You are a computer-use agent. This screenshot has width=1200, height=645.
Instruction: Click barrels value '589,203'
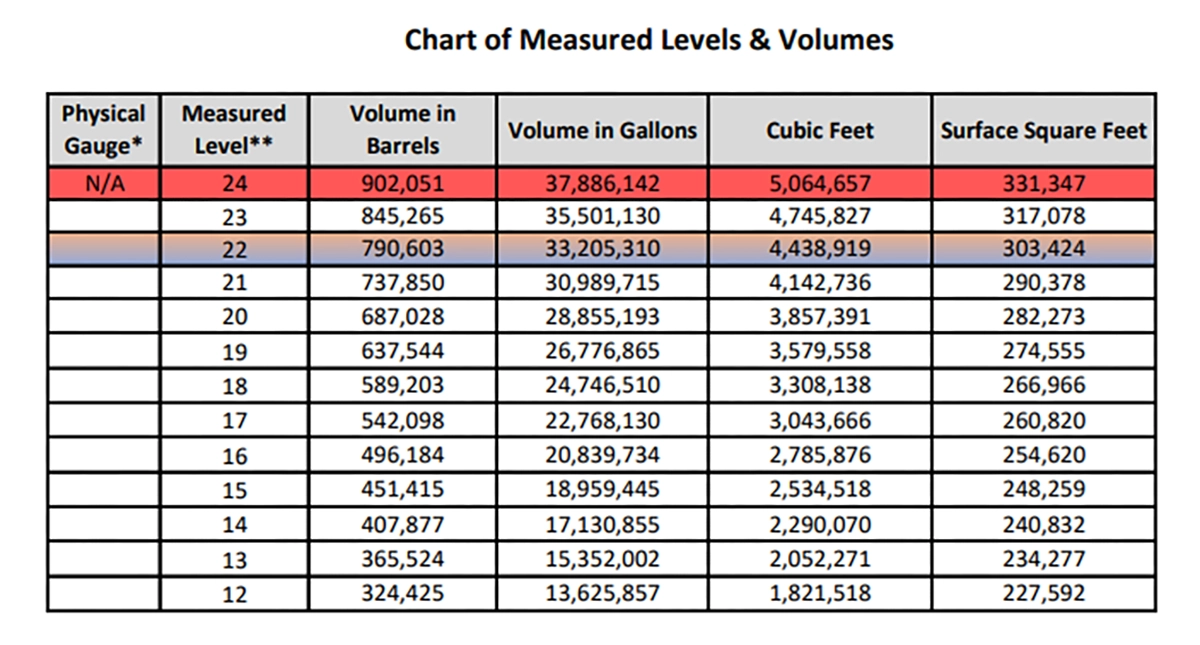[402, 386]
